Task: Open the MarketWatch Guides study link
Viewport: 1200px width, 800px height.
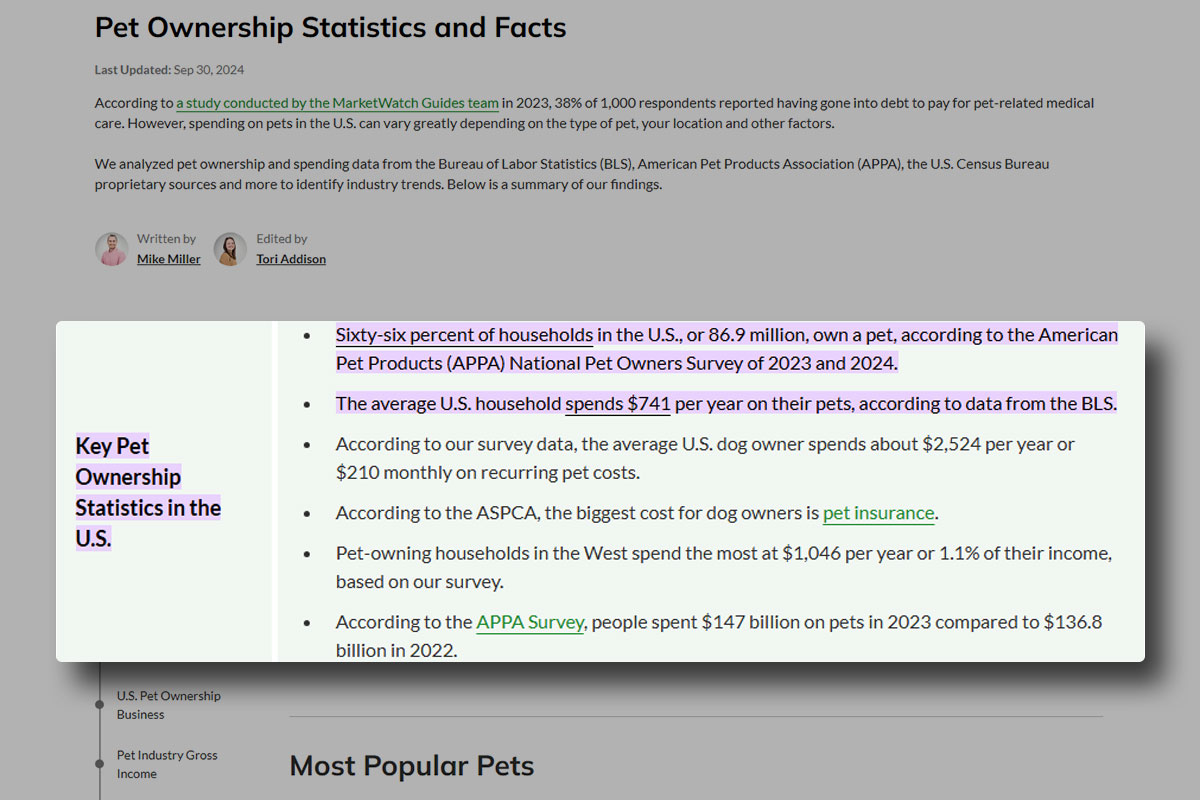Action: click(338, 102)
